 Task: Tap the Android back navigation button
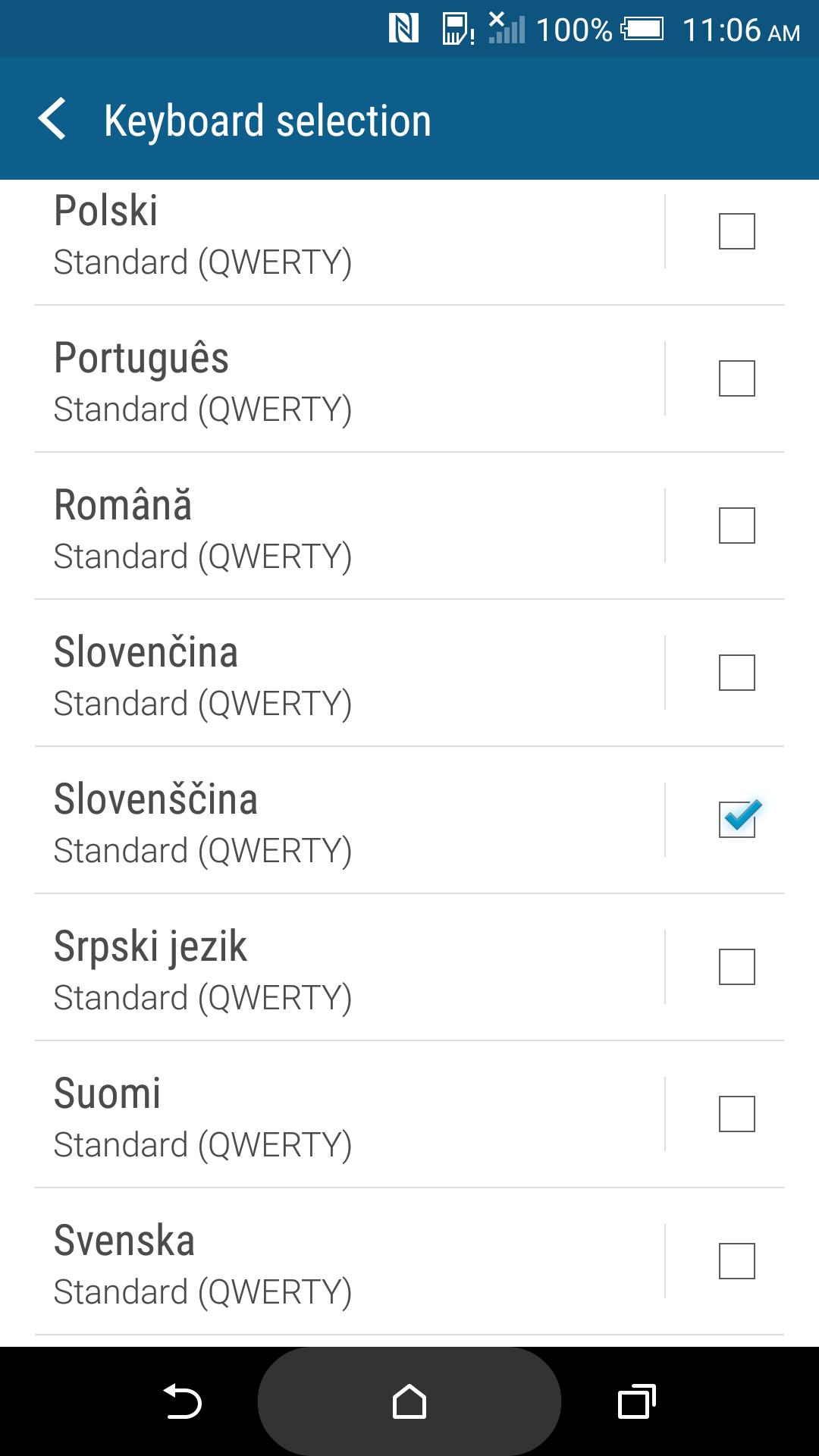tap(183, 1401)
